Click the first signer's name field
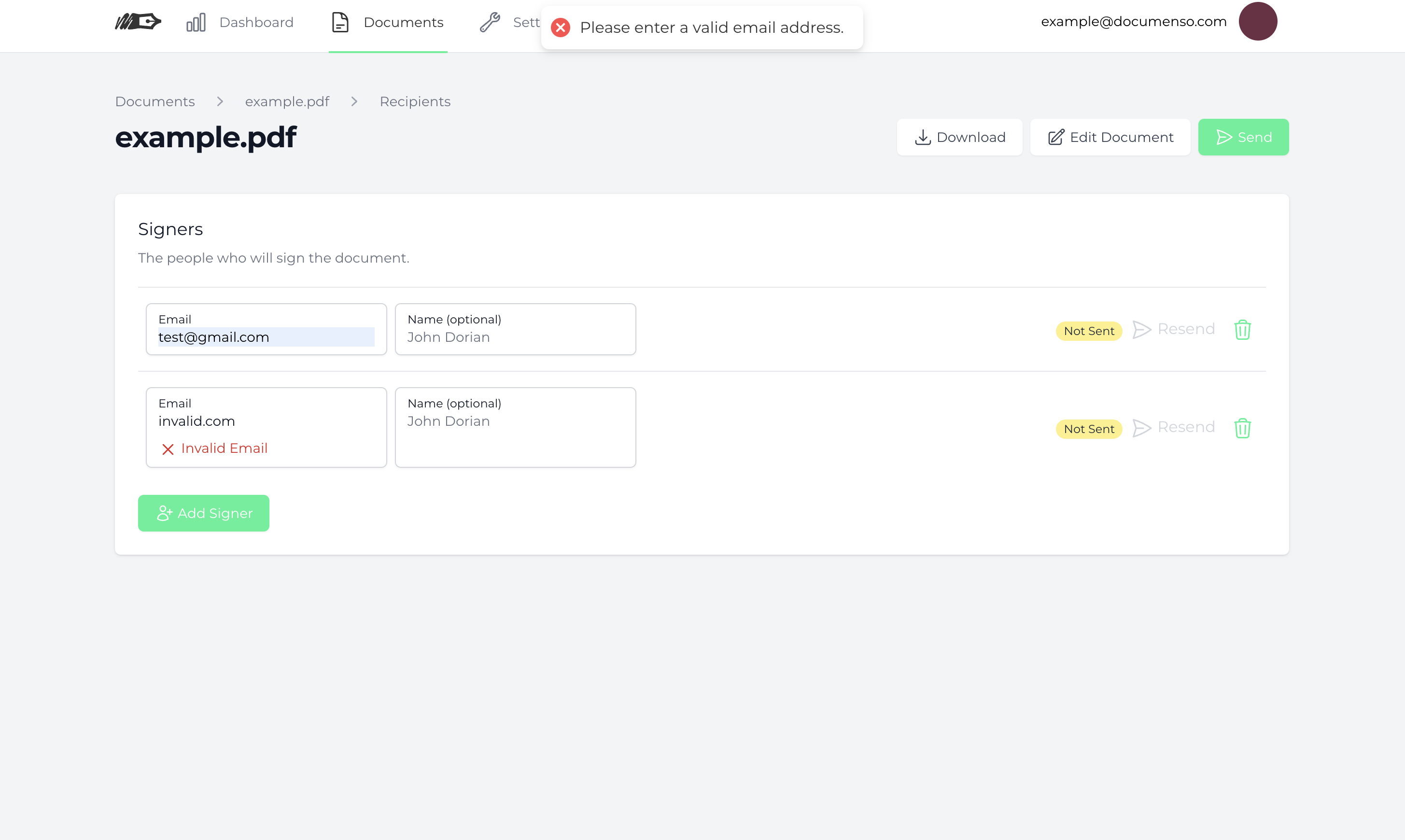The image size is (1405, 840). pos(515,337)
